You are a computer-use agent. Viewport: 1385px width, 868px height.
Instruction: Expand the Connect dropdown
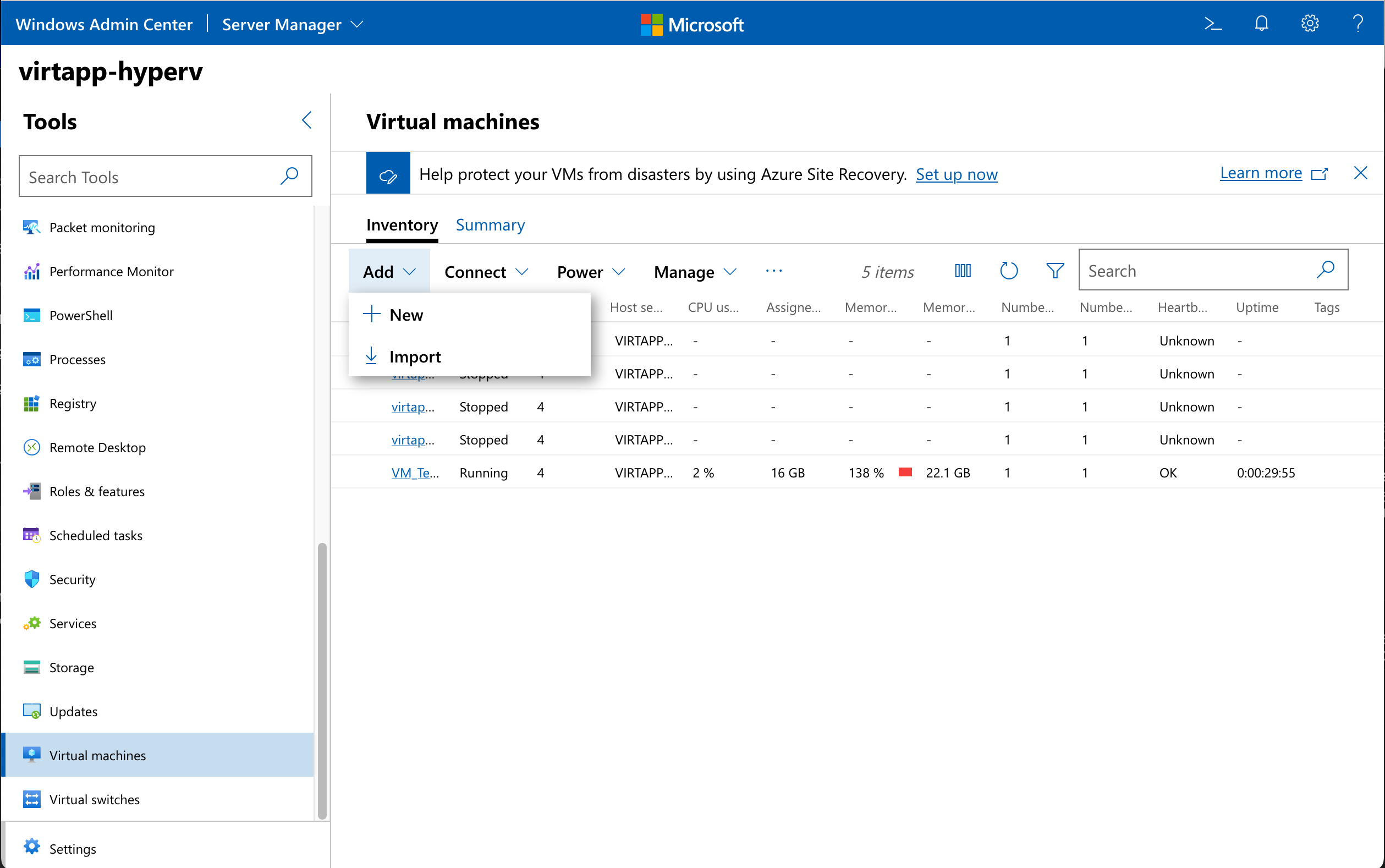(486, 272)
